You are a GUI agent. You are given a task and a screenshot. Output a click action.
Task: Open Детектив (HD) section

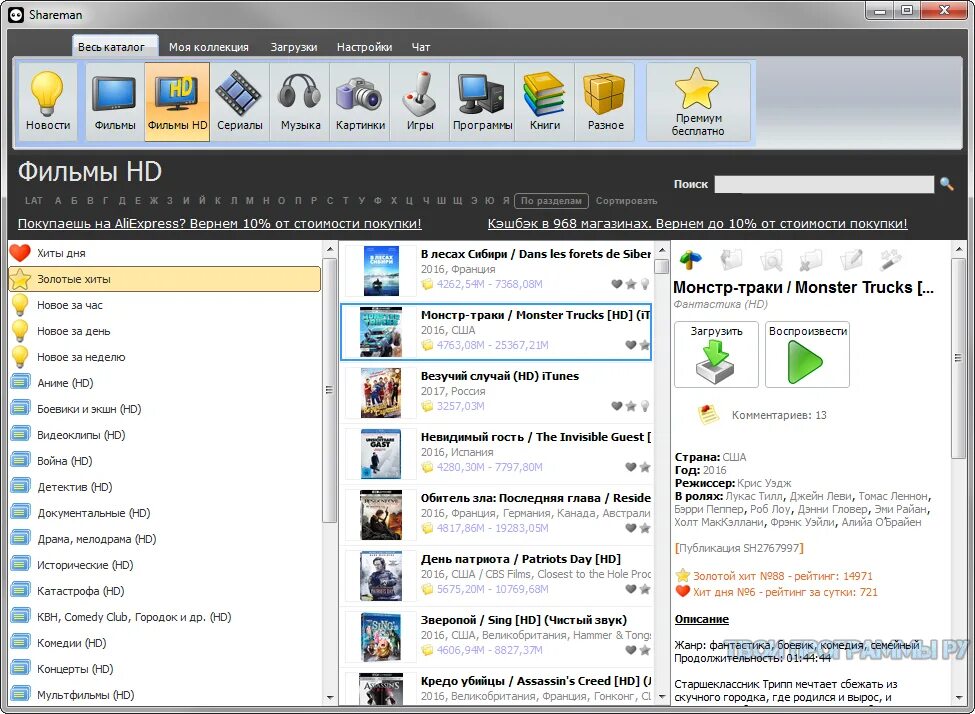pyautogui.click(x=164, y=487)
